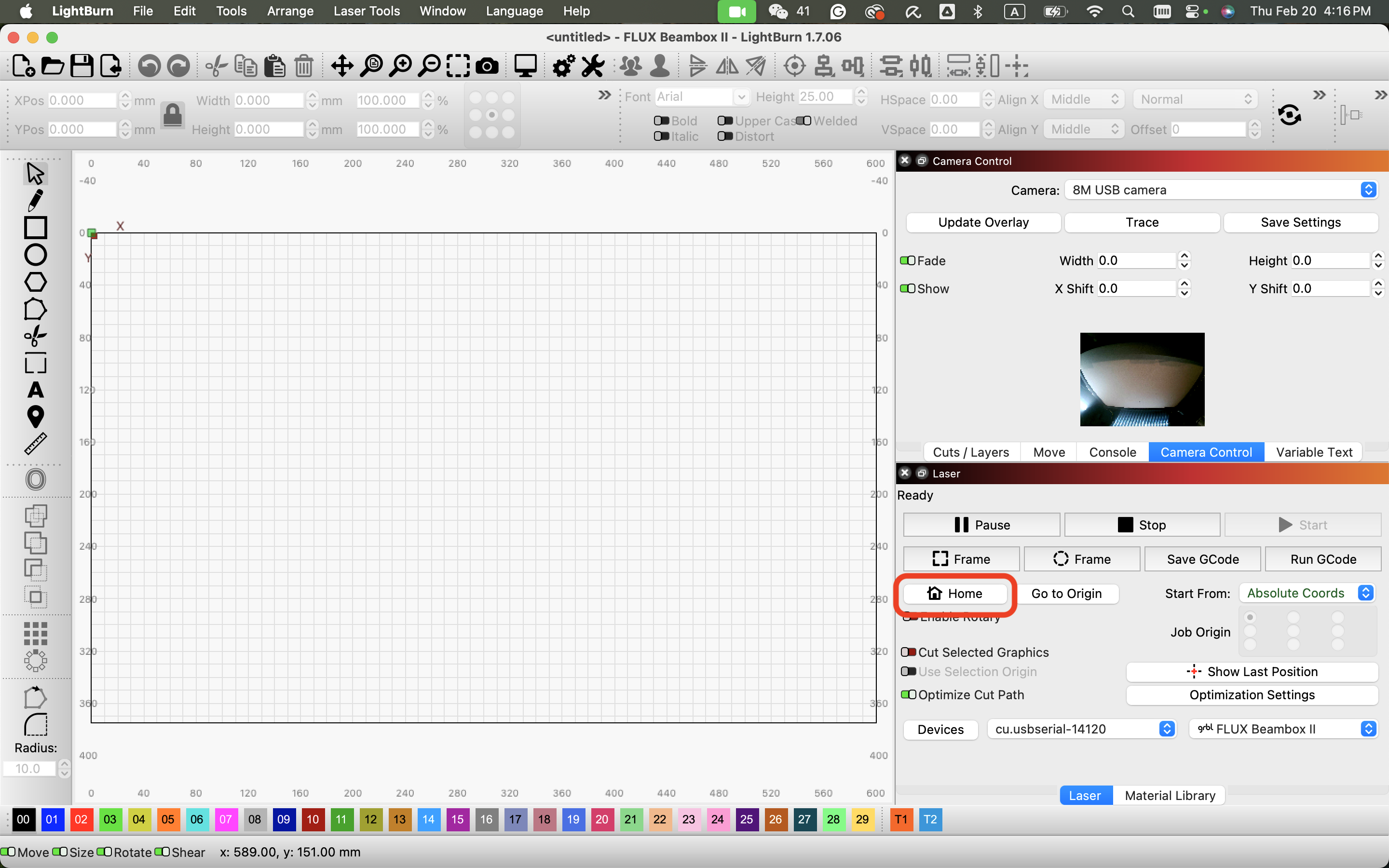Switch to the Console tab

pyautogui.click(x=1112, y=452)
